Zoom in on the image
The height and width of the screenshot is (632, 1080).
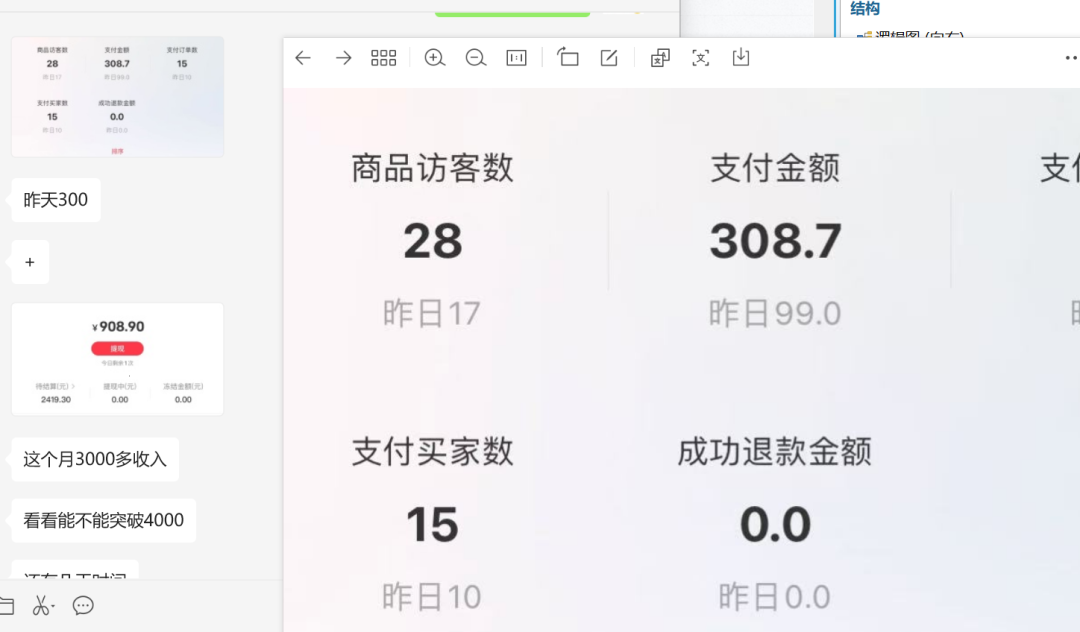tap(435, 58)
